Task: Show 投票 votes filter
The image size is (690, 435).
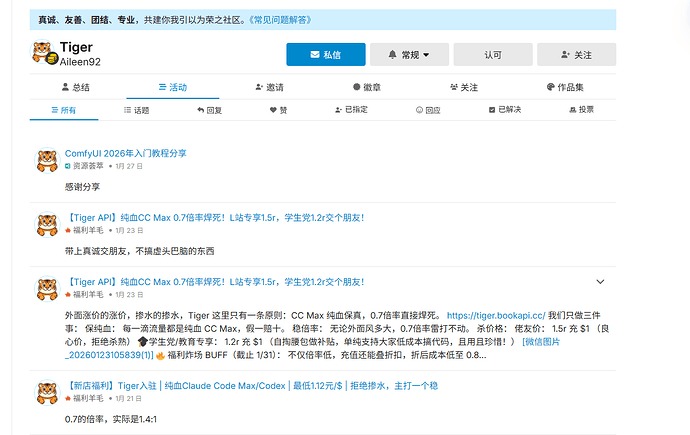Action: coord(581,110)
